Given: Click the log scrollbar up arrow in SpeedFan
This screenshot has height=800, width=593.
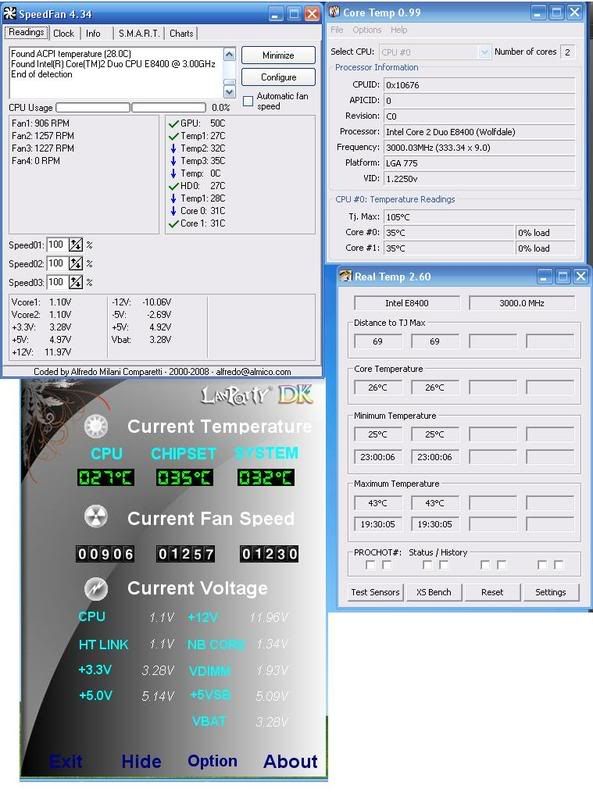Looking at the screenshot, I should [x=230, y=54].
